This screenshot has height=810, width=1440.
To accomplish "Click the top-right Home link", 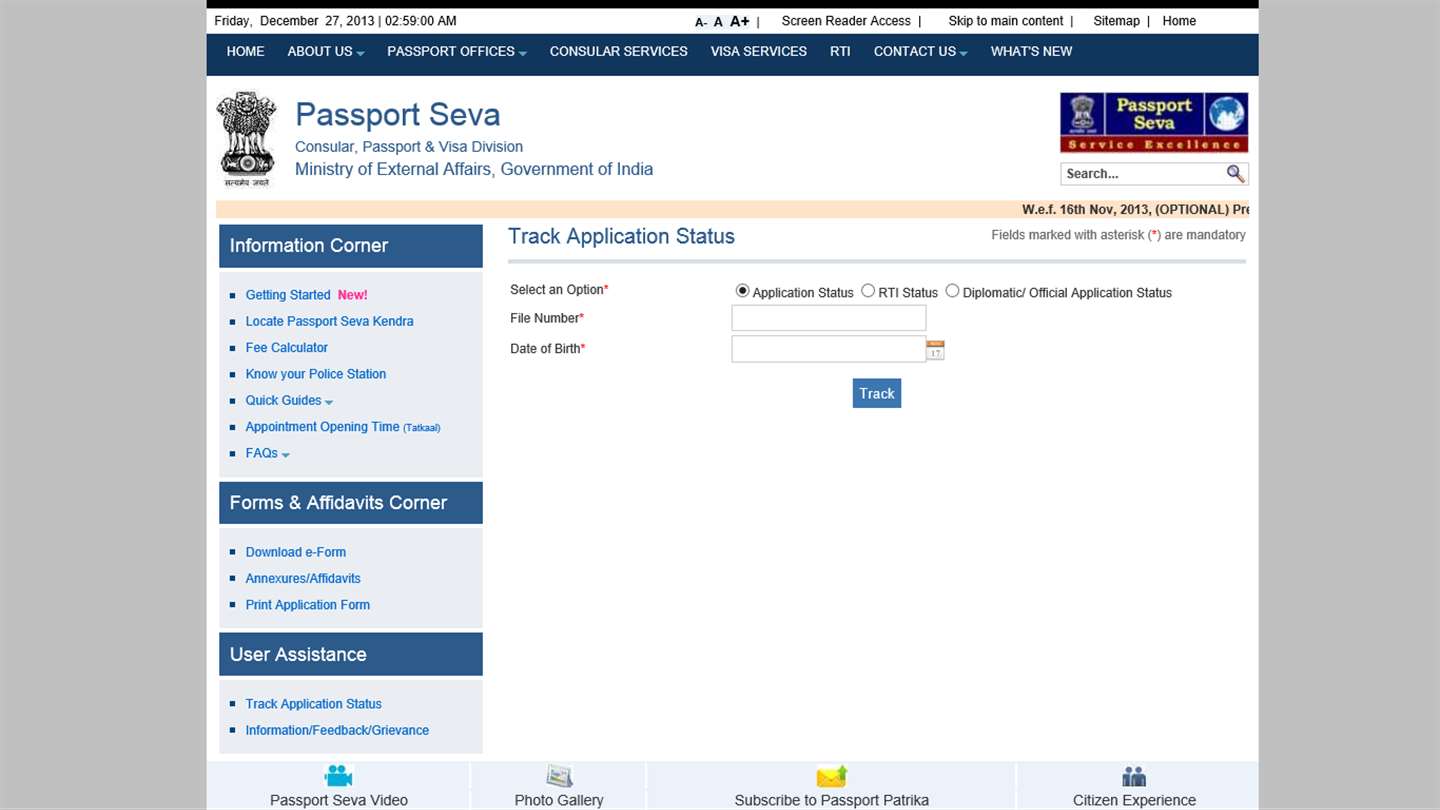I will (x=1179, y=21).
